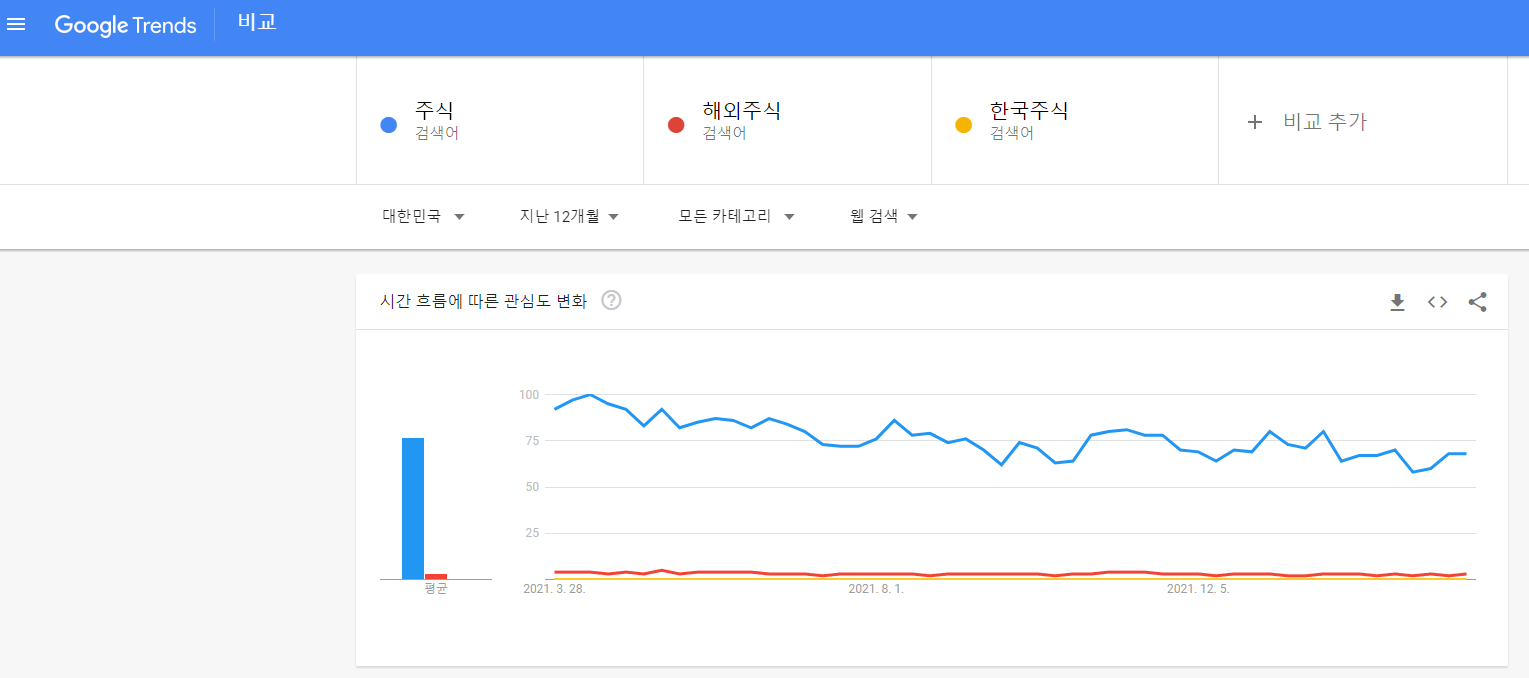Download the interest-over-time chart as CSV

click(x=1397, y=302)
